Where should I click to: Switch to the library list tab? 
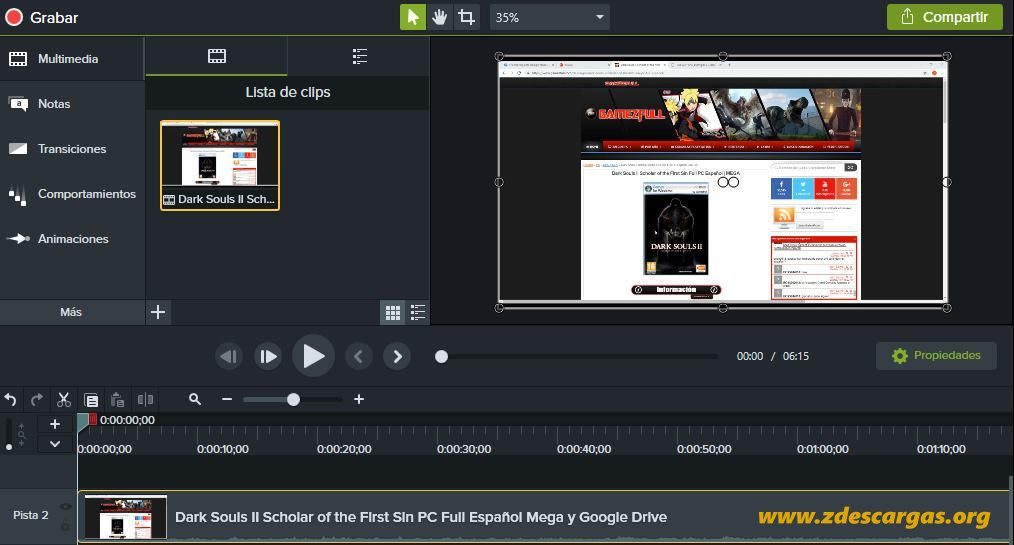360,56
